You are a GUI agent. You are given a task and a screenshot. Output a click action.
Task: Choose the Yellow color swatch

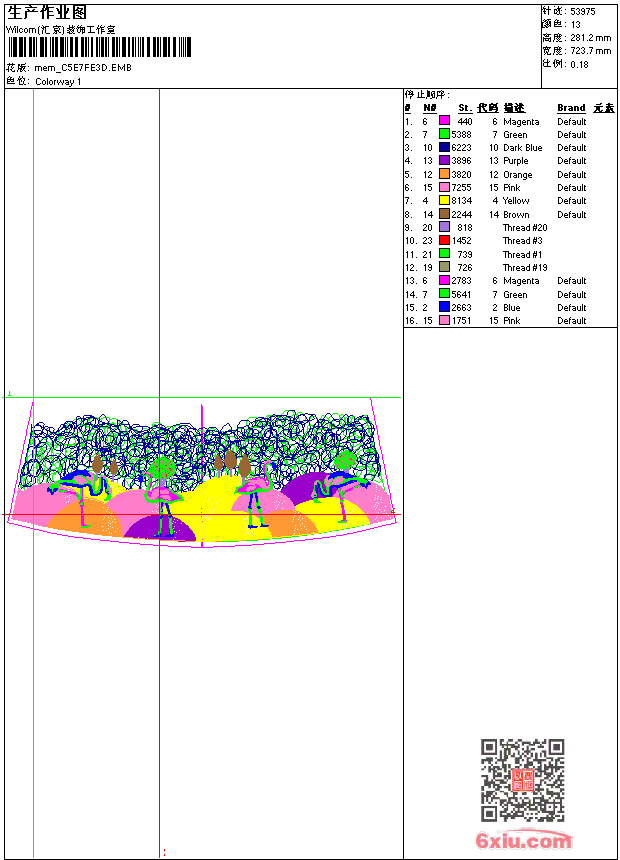444,201
